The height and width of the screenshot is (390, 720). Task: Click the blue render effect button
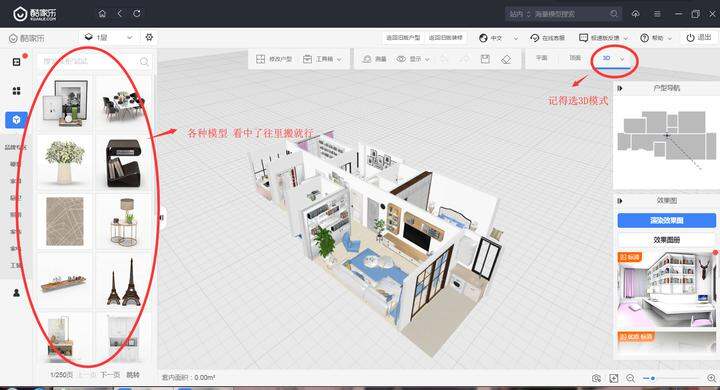(666, 220)
